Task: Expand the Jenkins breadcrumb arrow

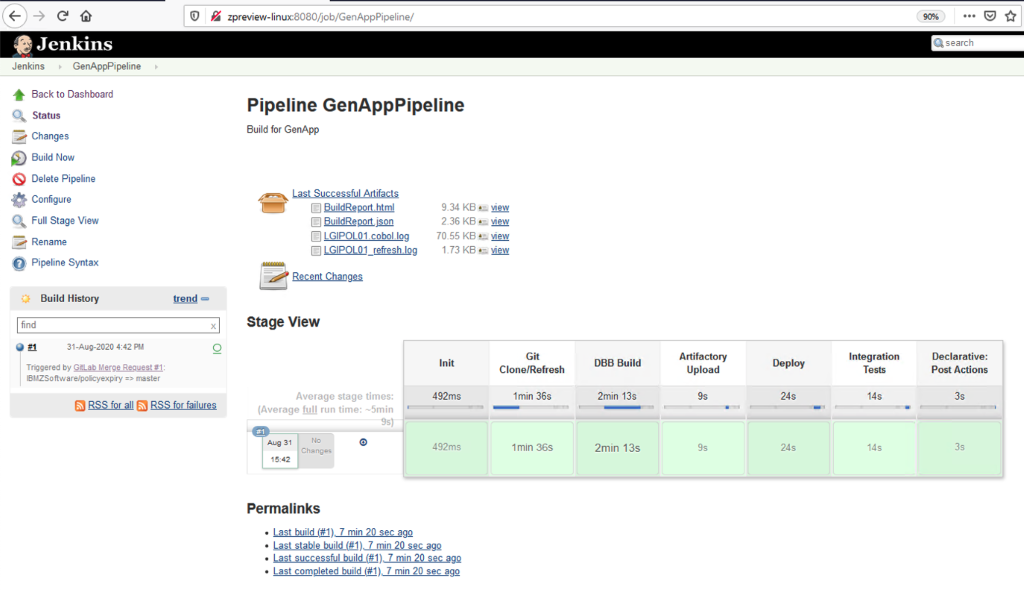Action: (59, 67)
